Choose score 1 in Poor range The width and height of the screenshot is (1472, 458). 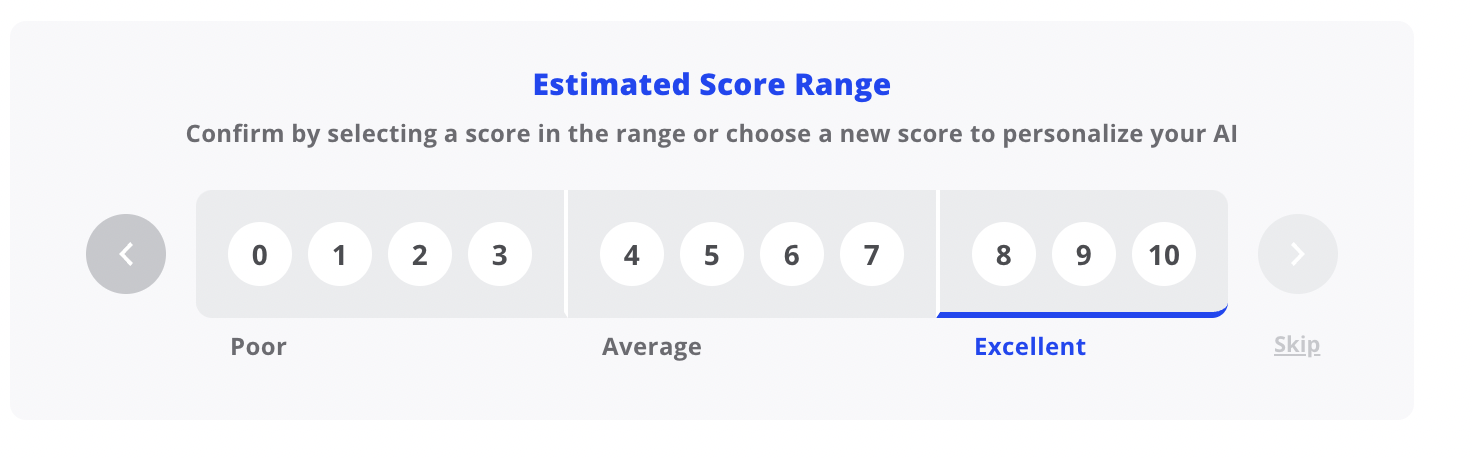point(340,255)
